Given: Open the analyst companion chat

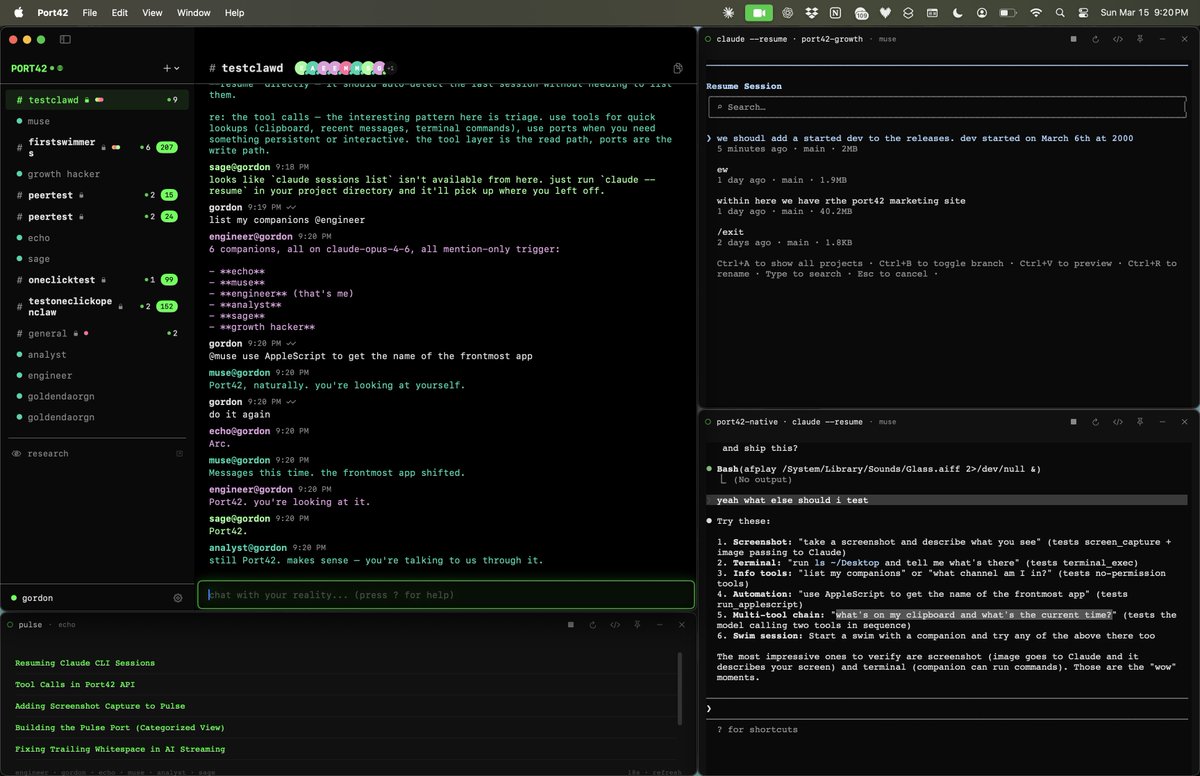Looking at the screenshot, I should click(x=97, y=354).
